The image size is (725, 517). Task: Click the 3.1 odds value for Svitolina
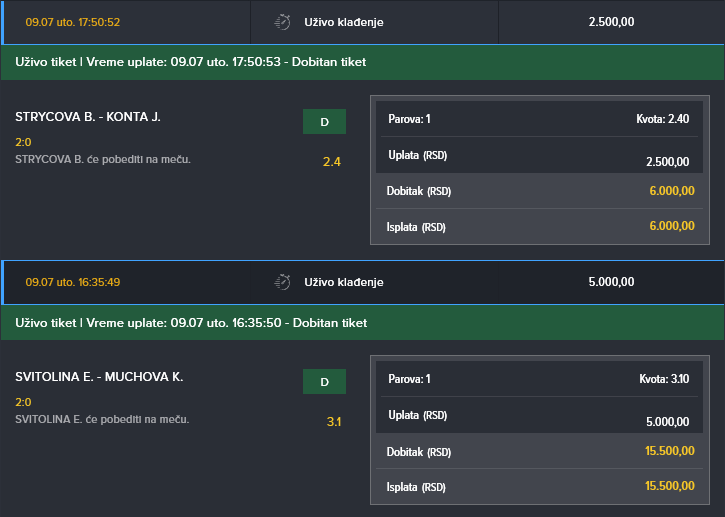click(x=333, y=422)
